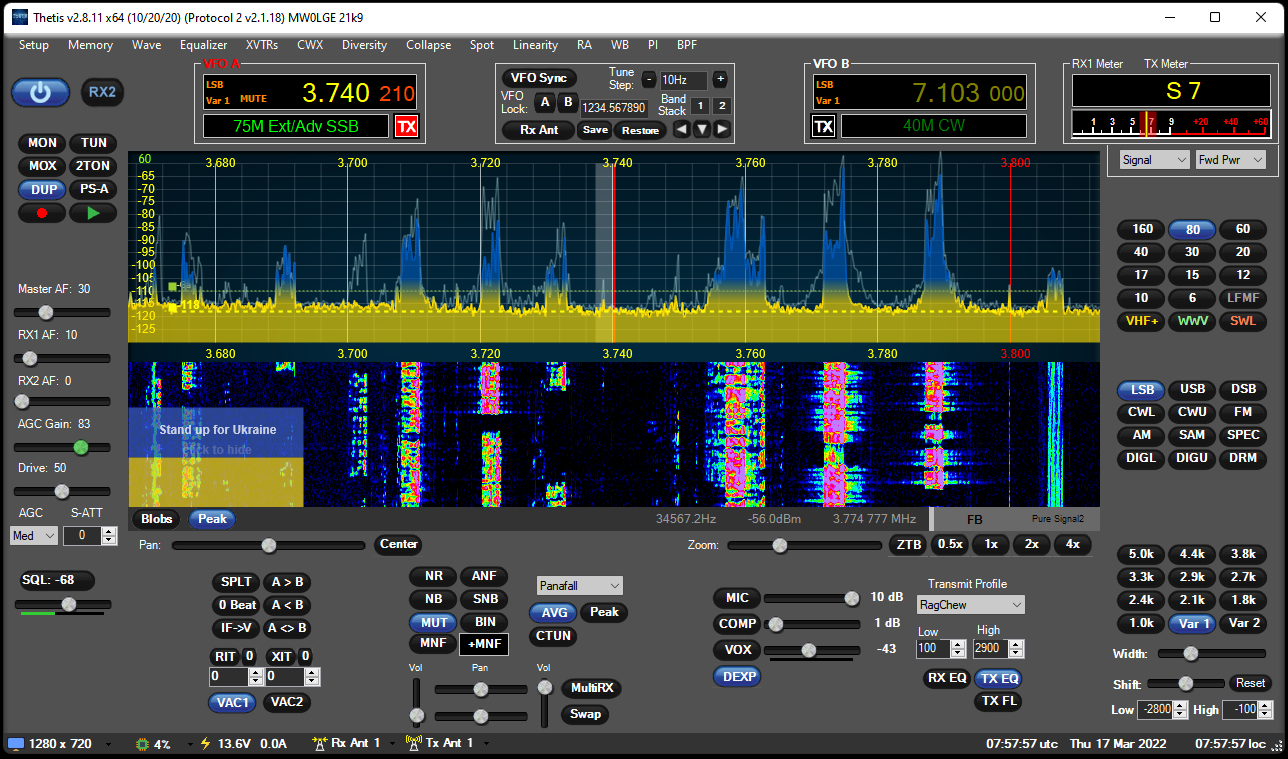Click the band stack left arrow
Screen dimensions: 1288x759
(681, 129)
